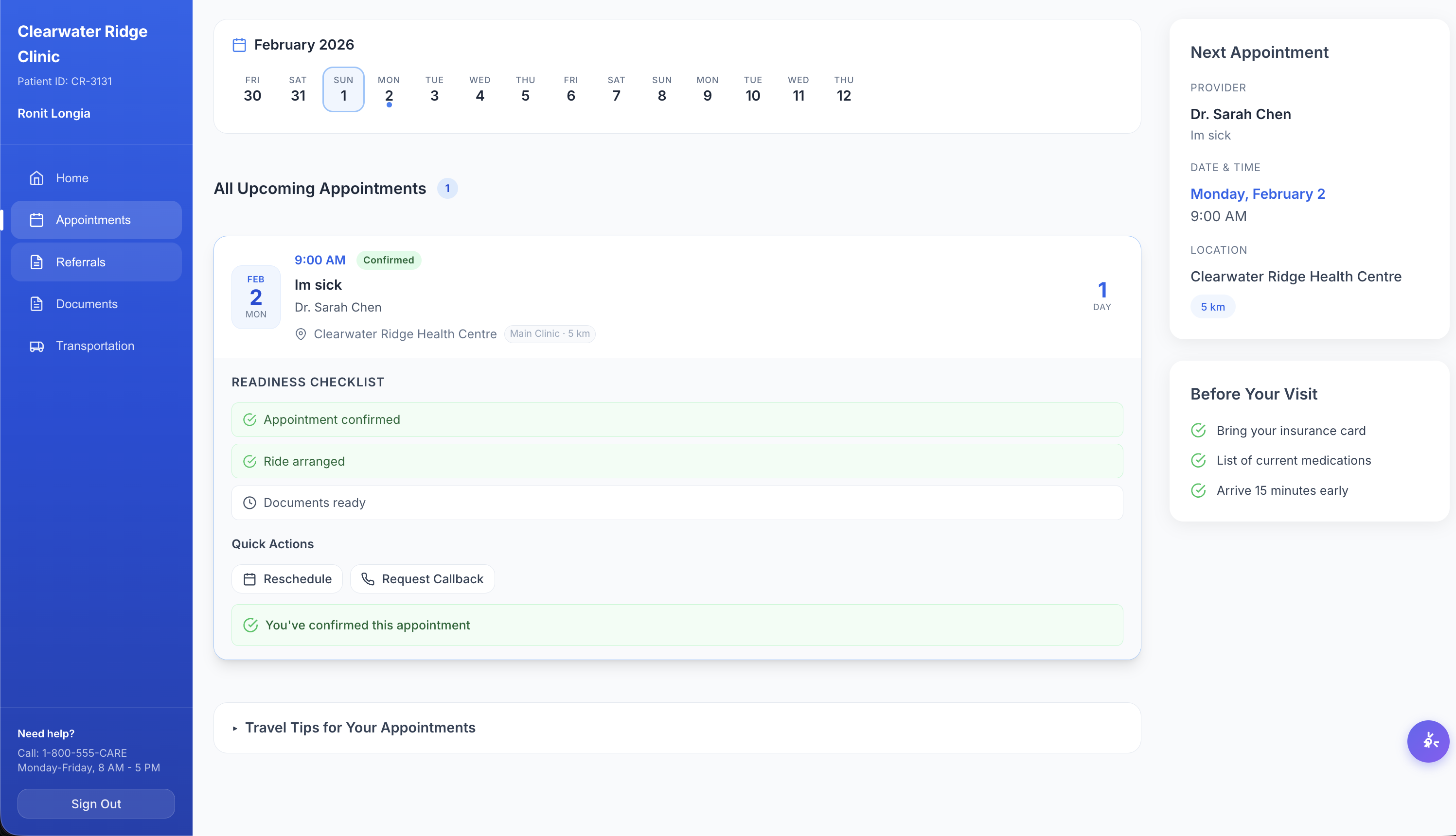Click the disclosure triangle beside Travel Tips

235,728
